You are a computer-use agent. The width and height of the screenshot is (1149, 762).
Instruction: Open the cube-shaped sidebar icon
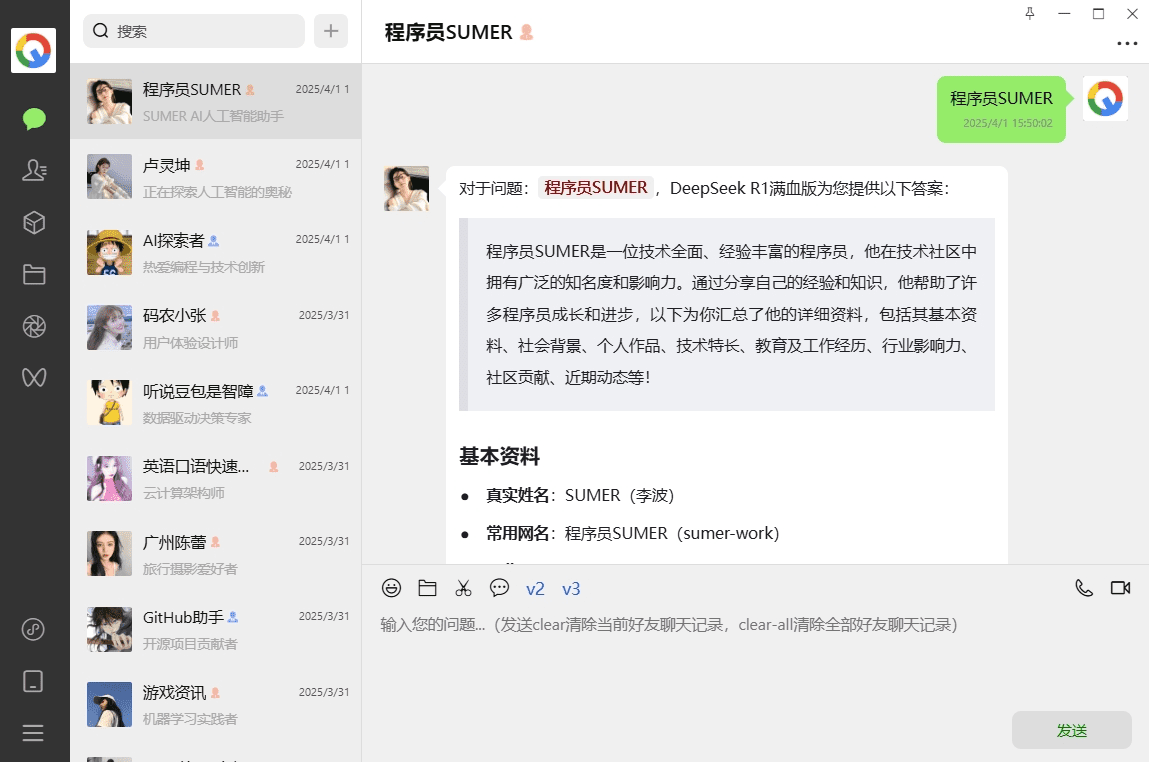[x=34, y=223]
